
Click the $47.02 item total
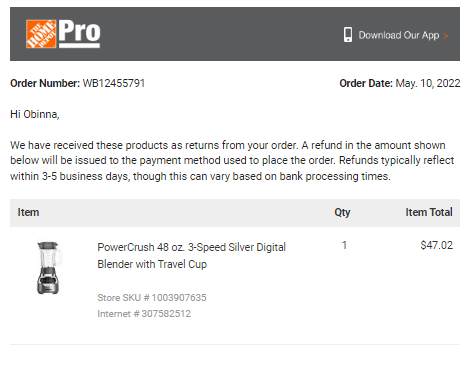tap(437, 245)
